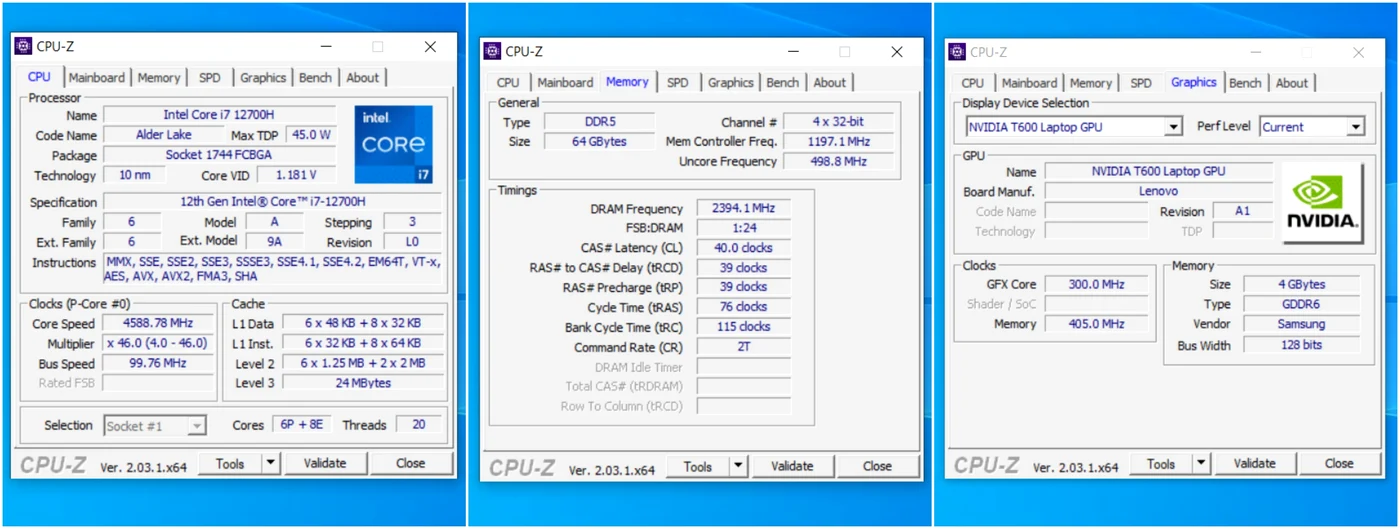Click the CAS# Latency value 40.0 clocks
The image size is (1400, 529).
tap(743, 248)
